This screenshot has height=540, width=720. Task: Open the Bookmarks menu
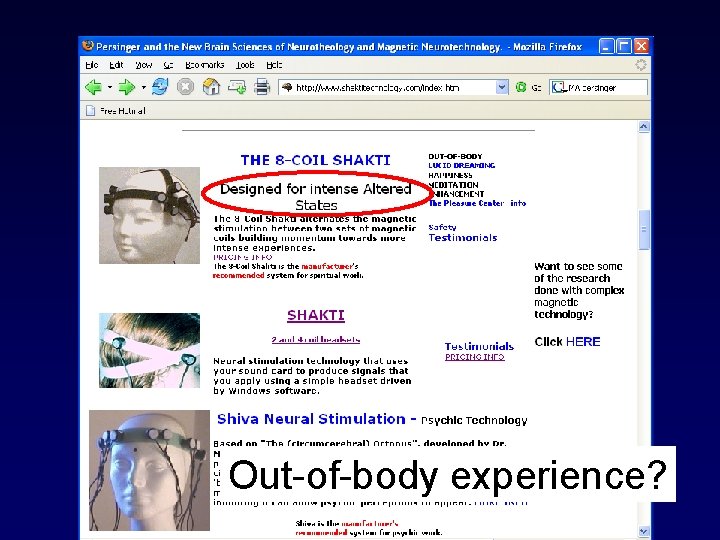(x=204, y=65)
